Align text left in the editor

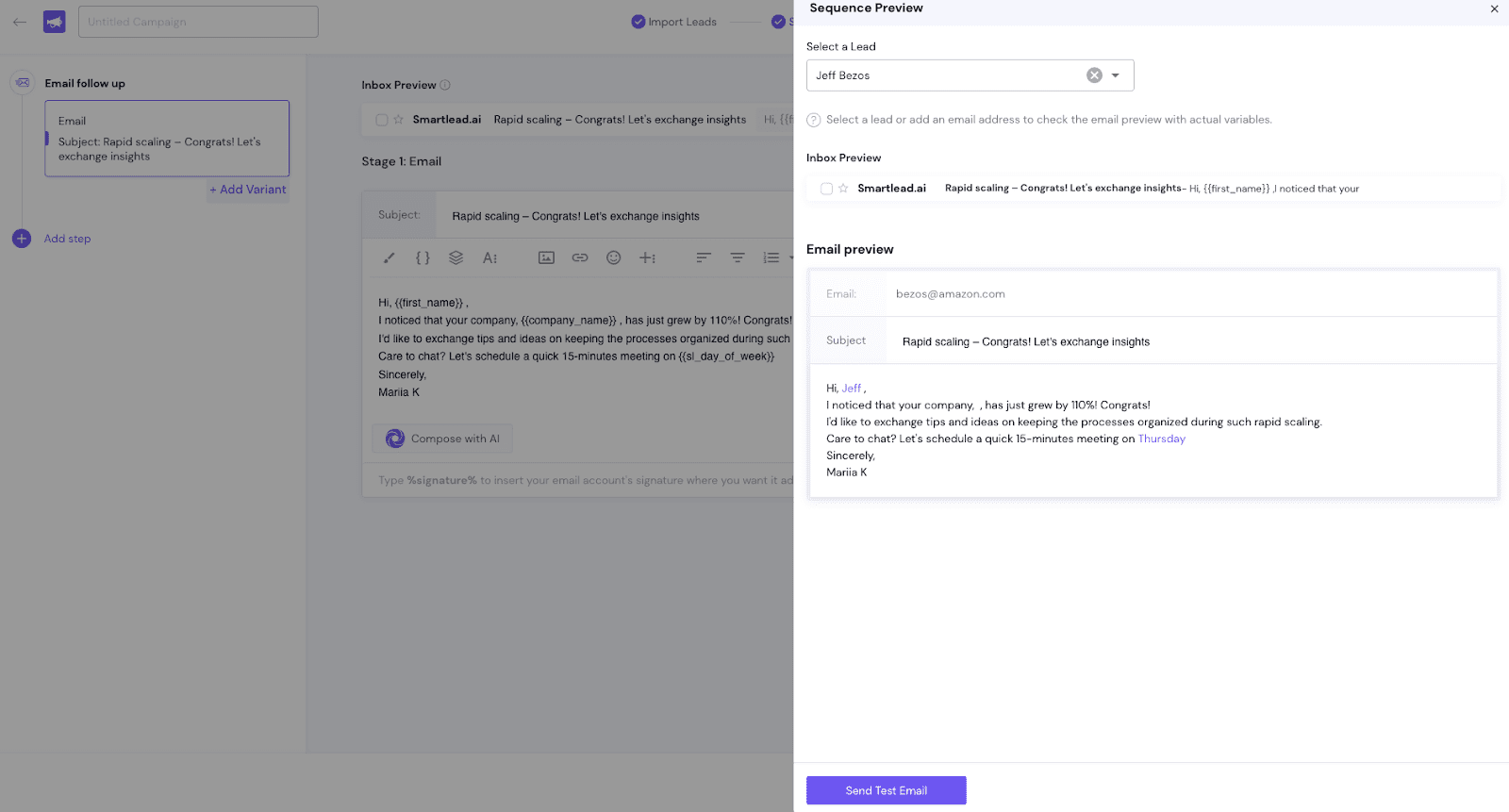[x=704, y=257]
